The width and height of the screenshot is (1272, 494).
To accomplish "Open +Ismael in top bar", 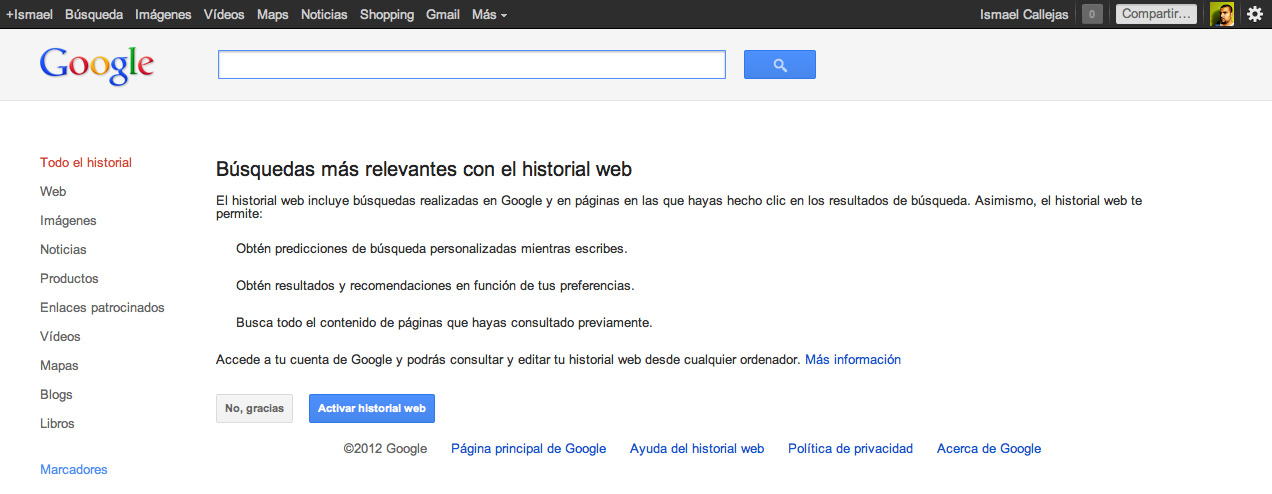I will tap(29, 15).
